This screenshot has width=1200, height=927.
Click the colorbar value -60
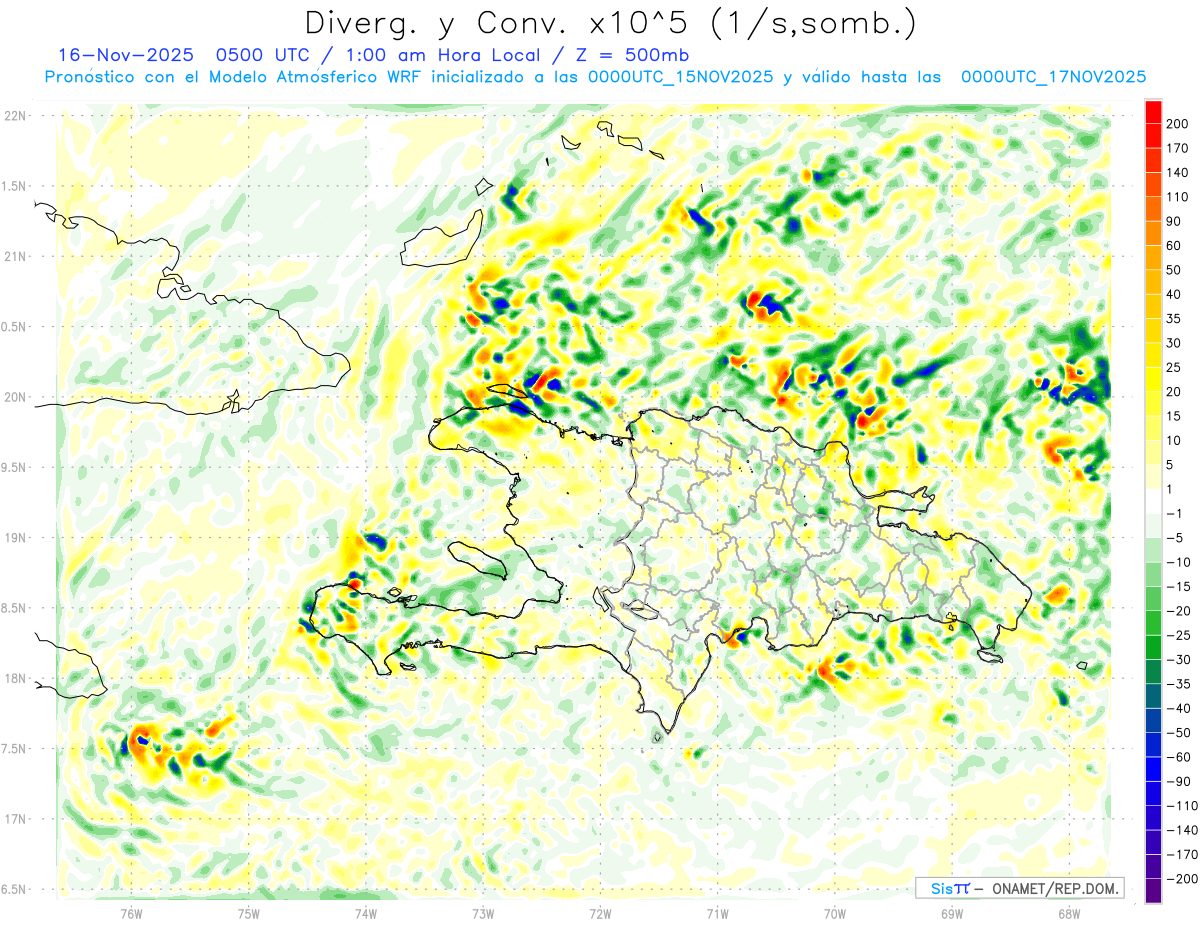pyautogui.click(x=1179, y=757)
